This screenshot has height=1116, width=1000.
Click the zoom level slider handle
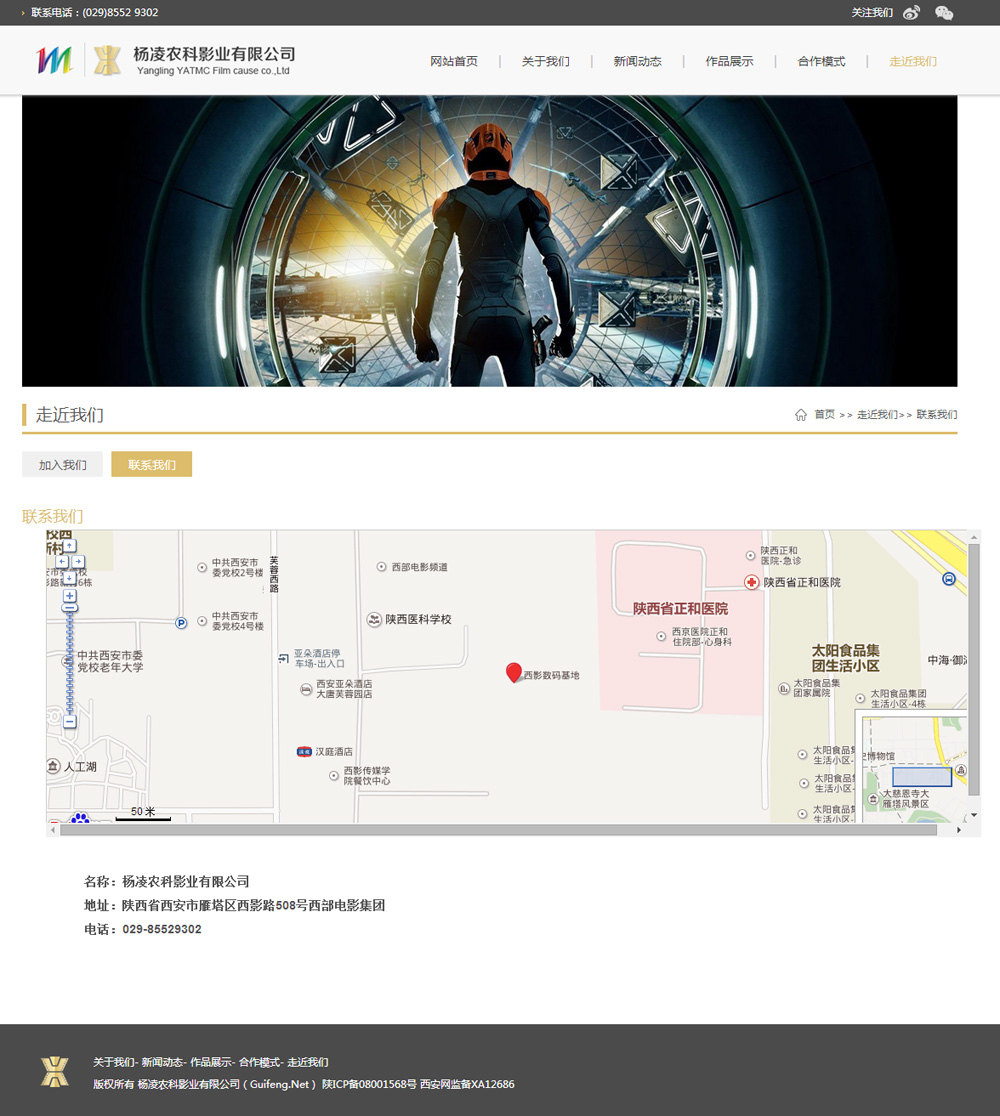pos(70,608)
